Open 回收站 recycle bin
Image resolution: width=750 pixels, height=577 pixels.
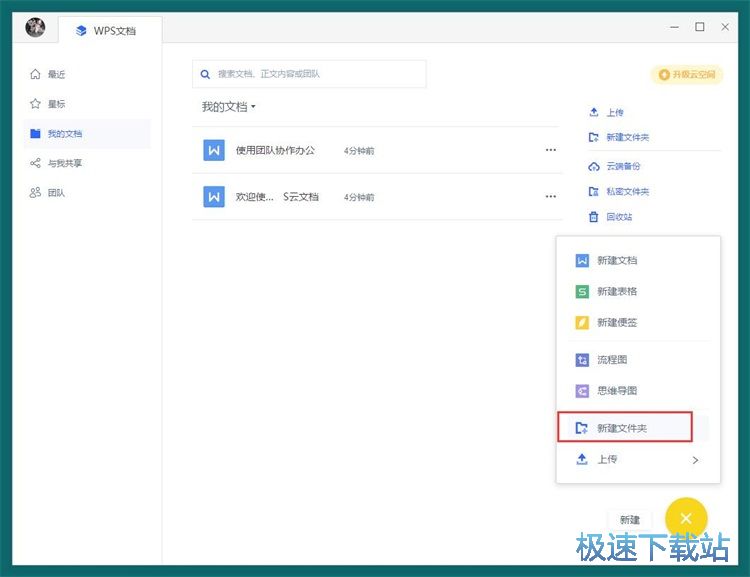coord(610,217)
